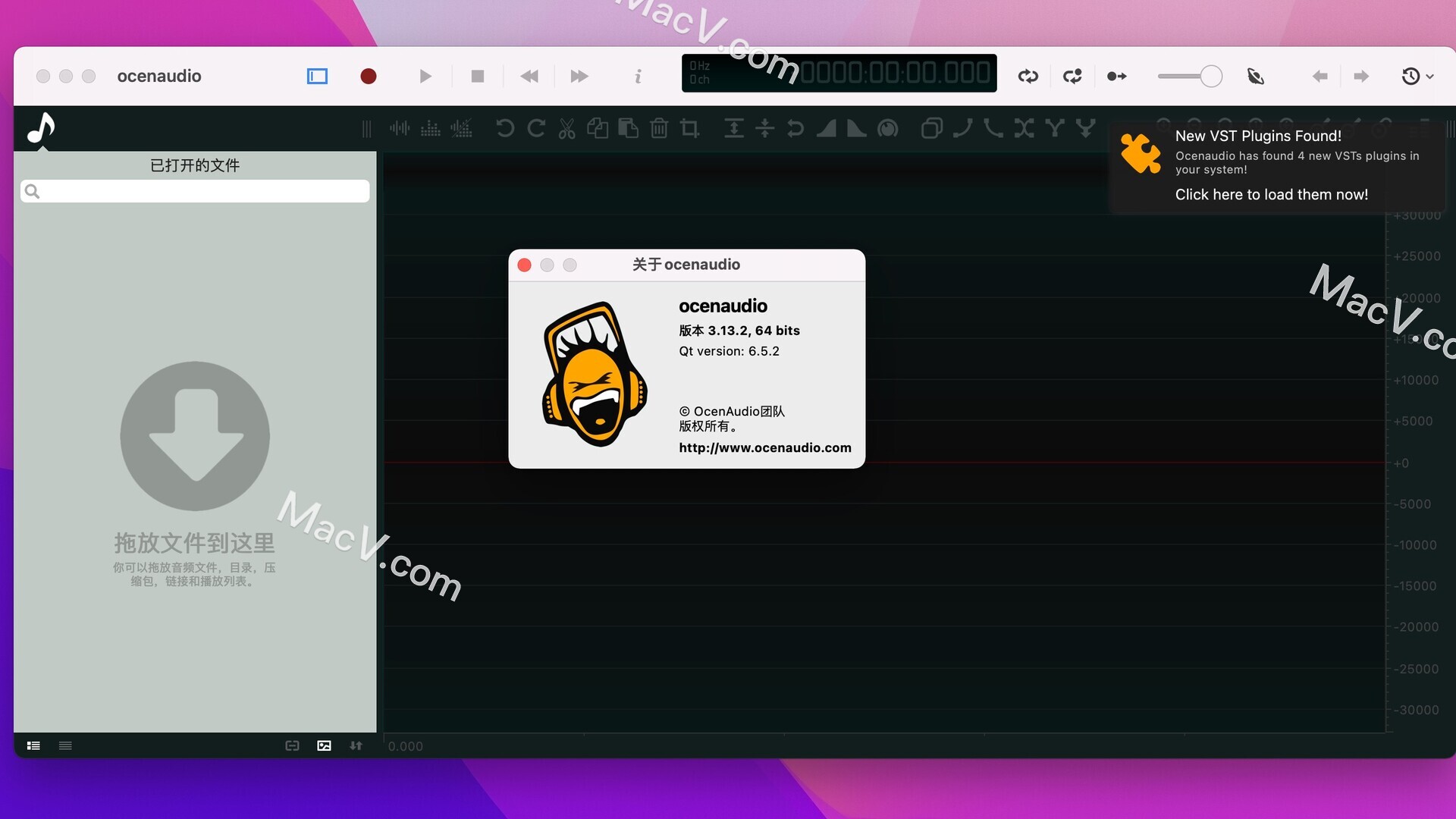Close the About ocenaudio dialog
1456x819 pixels.
[x=524, y=265]
